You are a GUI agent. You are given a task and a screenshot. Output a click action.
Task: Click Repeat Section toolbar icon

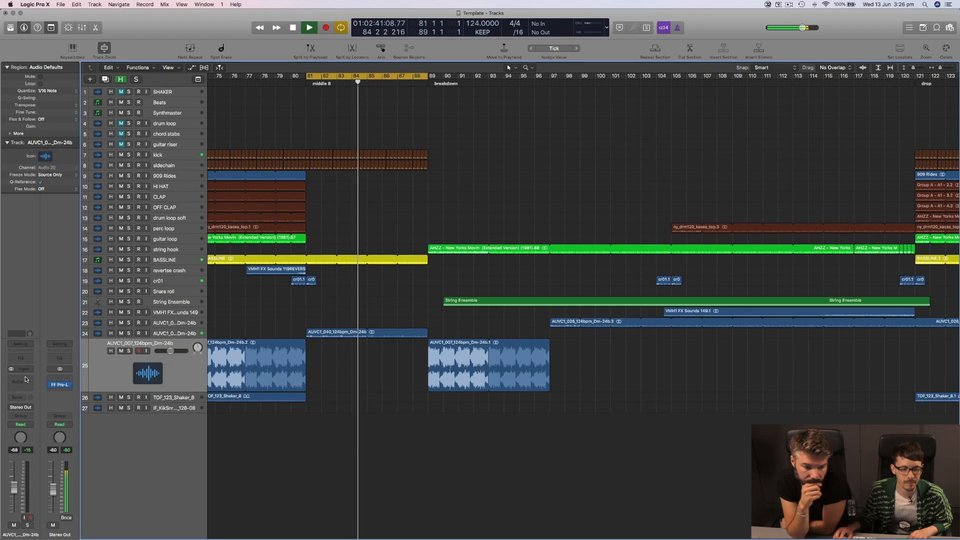point(654,48)
